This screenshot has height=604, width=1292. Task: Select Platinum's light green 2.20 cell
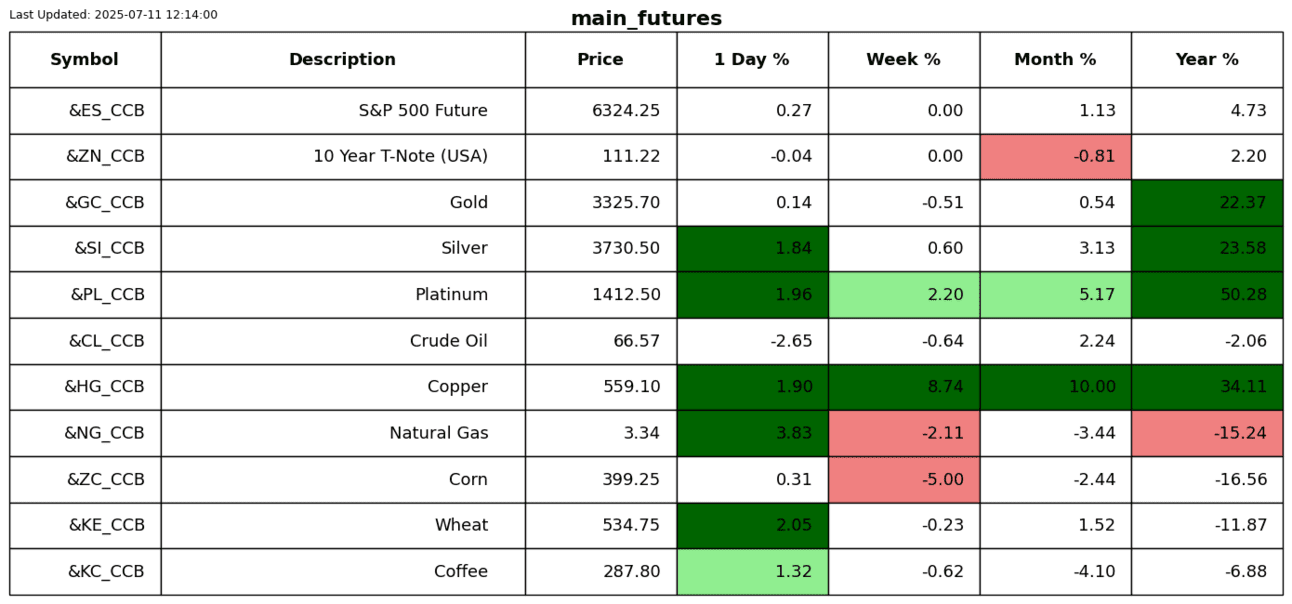(903, 295)
